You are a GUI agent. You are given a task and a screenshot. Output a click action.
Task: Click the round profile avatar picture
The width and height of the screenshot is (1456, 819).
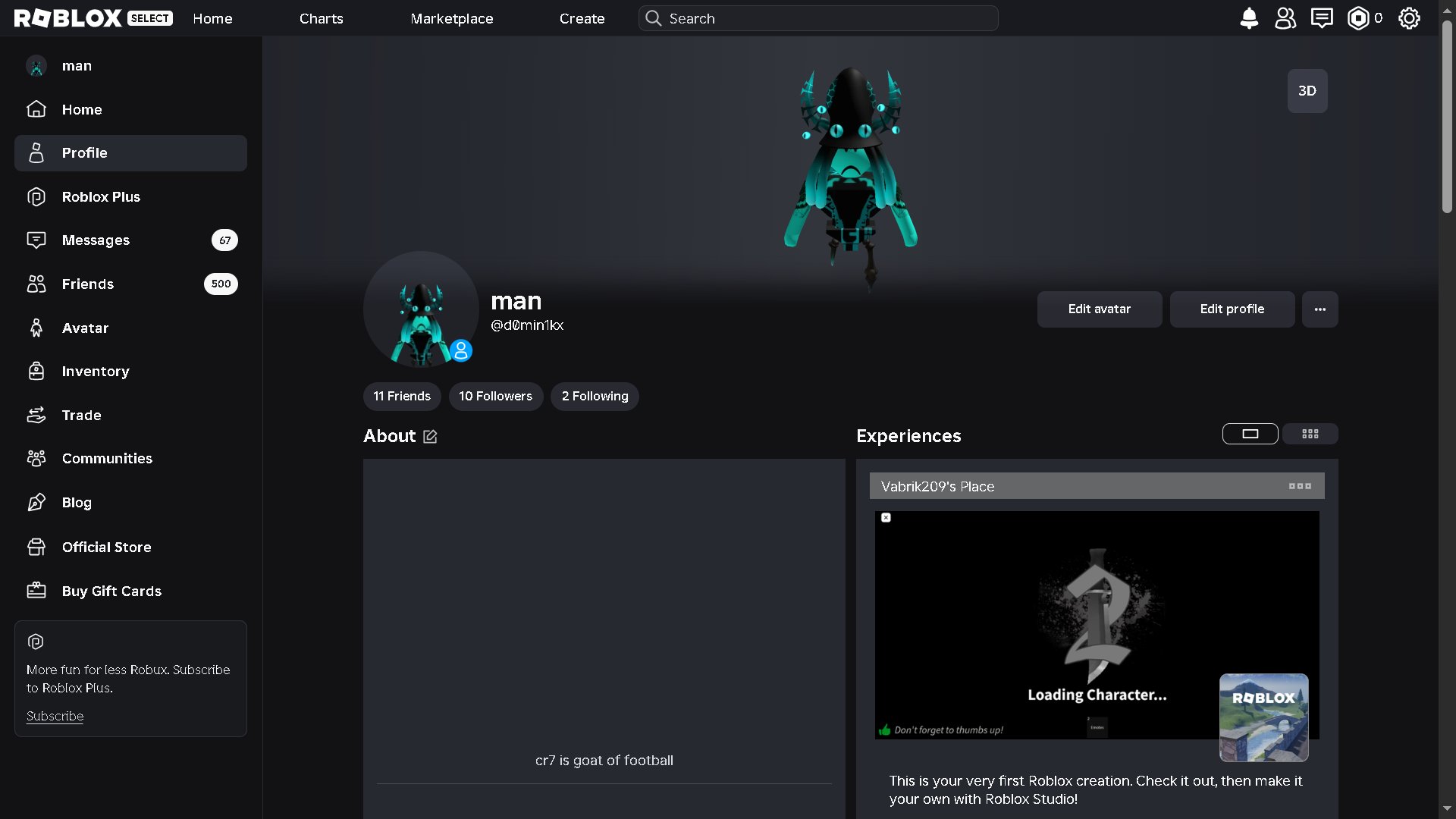[421, 309]
